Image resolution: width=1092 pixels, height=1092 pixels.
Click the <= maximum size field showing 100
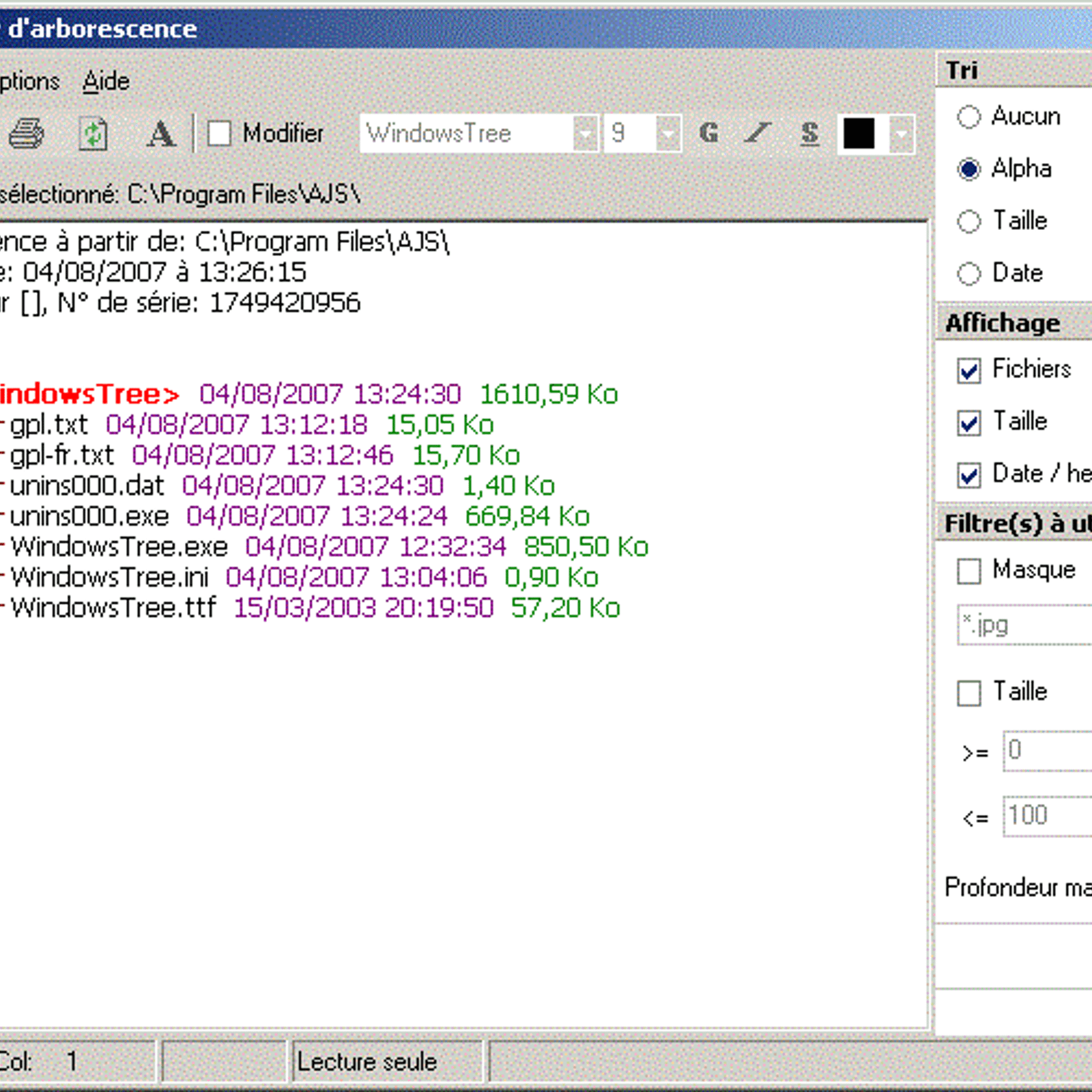(1048, 816)
